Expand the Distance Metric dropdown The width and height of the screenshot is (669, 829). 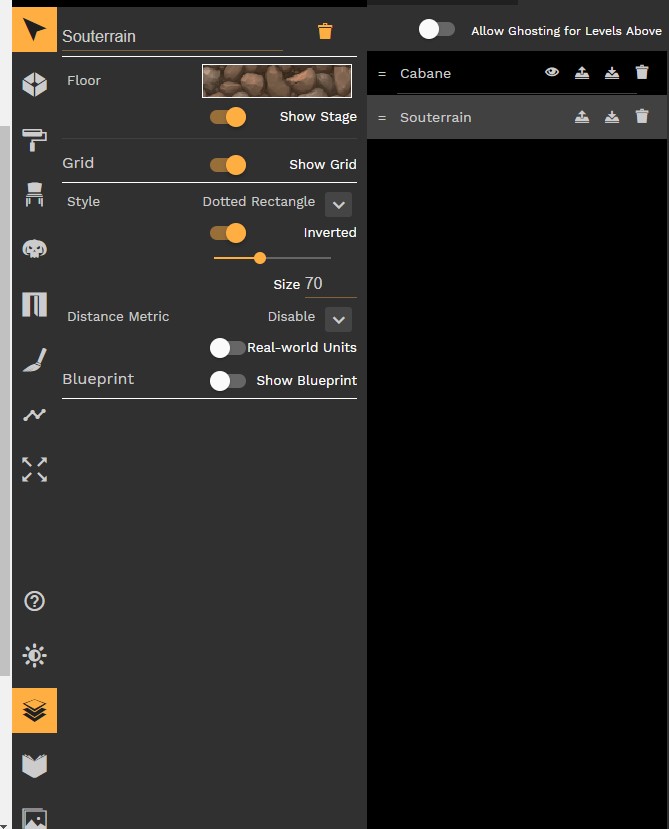[x=339, y=319]
